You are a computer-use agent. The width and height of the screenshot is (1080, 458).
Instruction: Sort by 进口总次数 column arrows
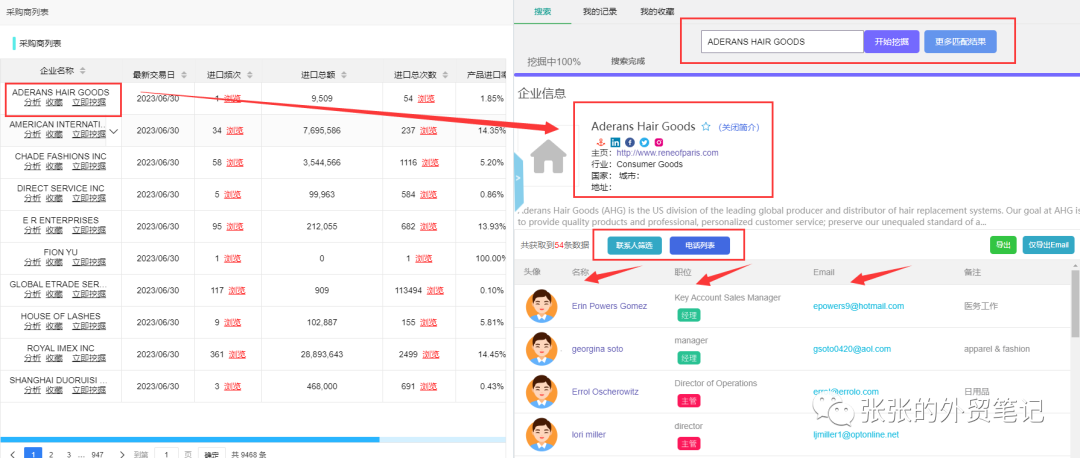444,74
